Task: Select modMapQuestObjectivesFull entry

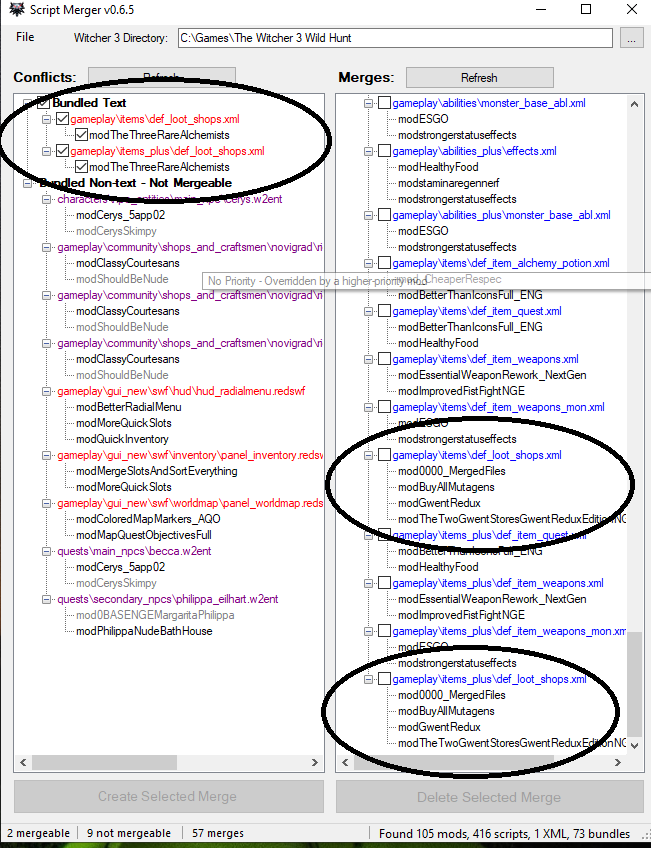Action: 144,535
